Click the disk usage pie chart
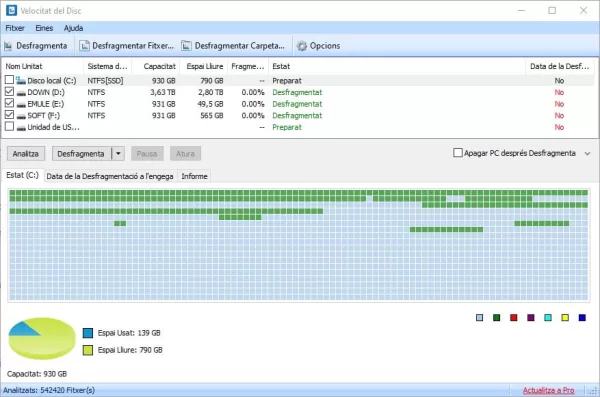 [x=41, y=338]
